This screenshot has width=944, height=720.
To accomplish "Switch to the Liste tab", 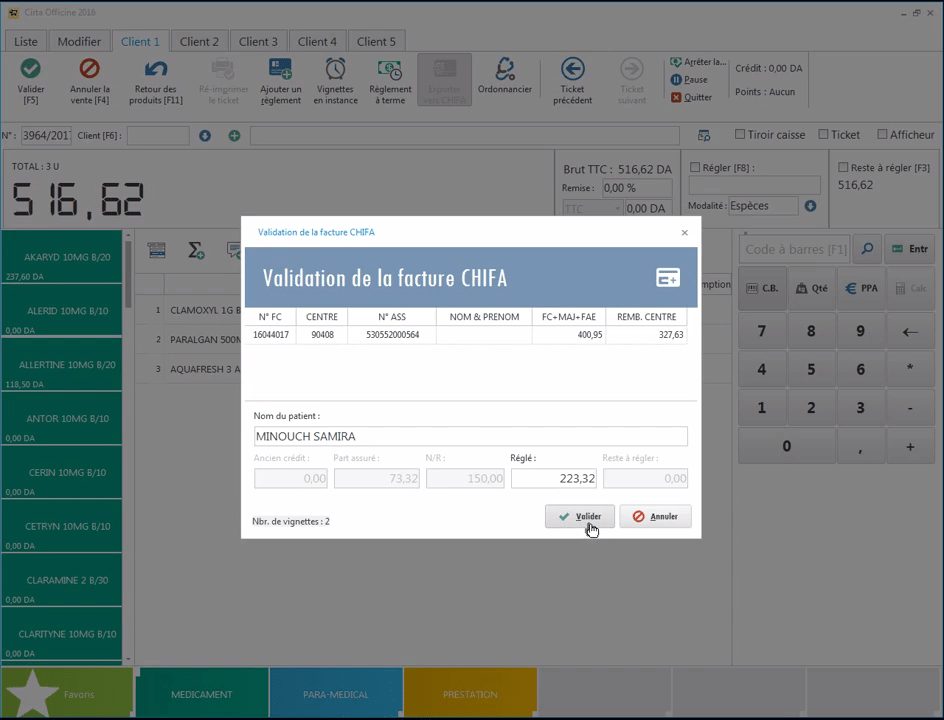I will pyautogui.click(x=25, y=42).
